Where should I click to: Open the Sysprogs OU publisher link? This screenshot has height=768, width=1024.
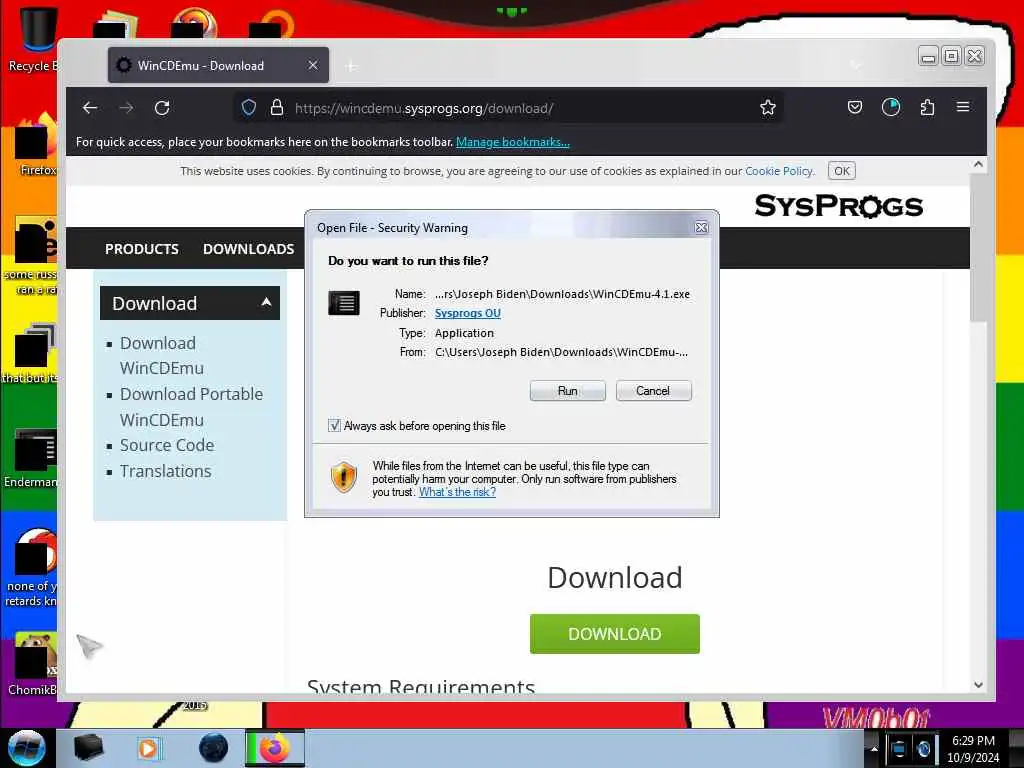pyautogui.click(x=468, y=313)
